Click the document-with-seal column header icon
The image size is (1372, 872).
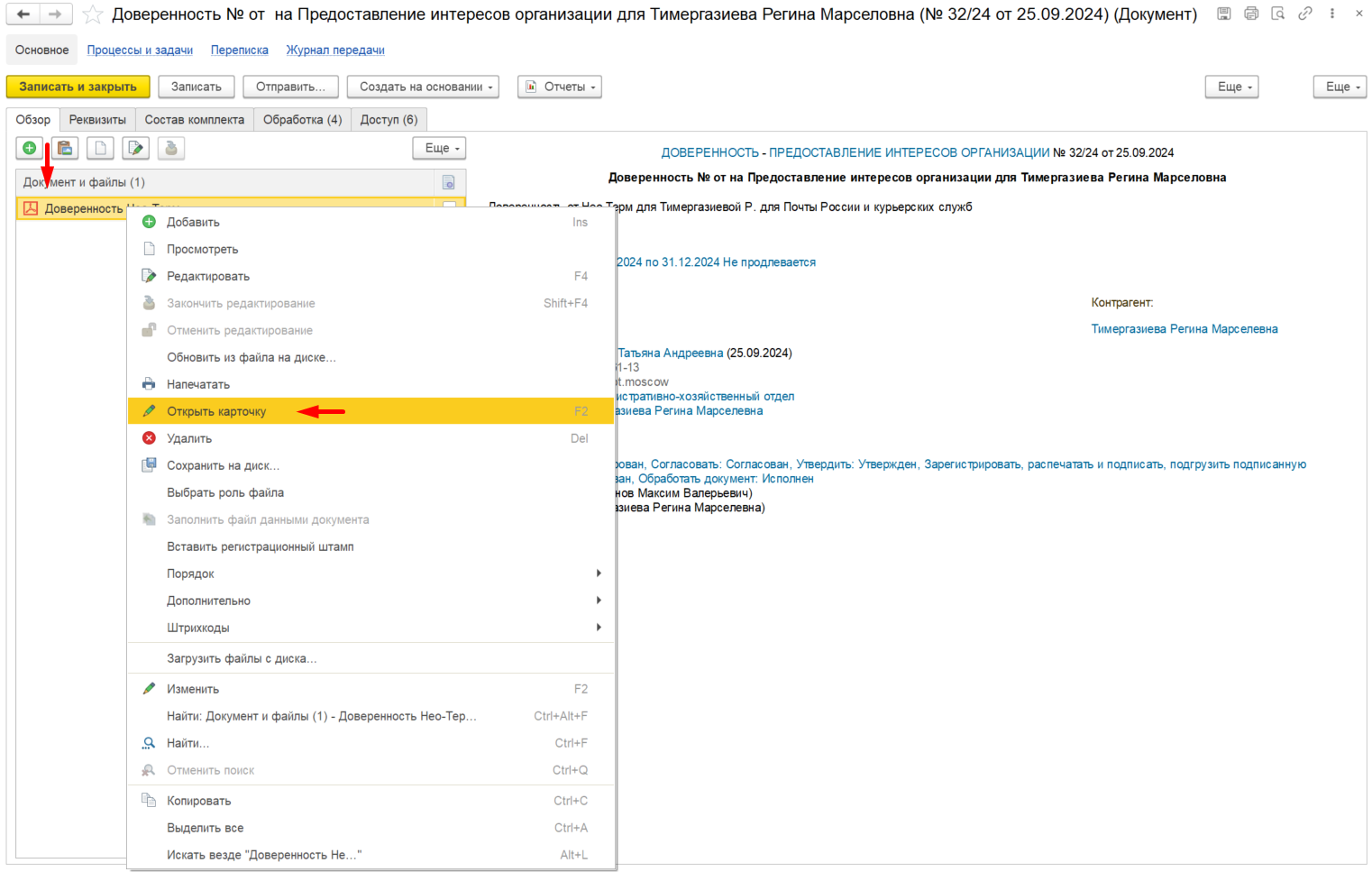449,182
